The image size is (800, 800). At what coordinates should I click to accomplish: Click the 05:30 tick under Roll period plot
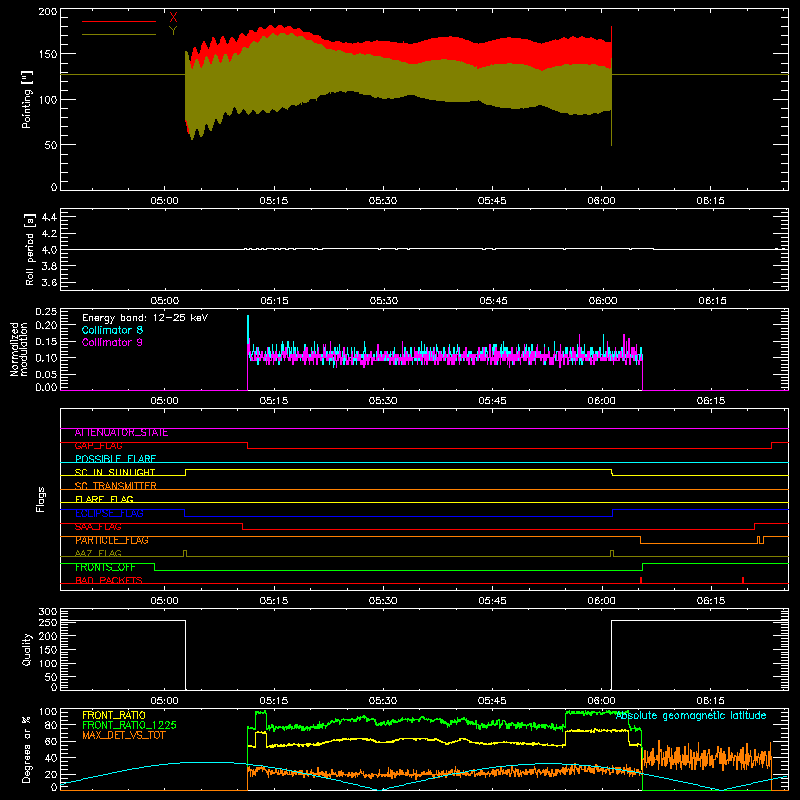tap(384, 301)
